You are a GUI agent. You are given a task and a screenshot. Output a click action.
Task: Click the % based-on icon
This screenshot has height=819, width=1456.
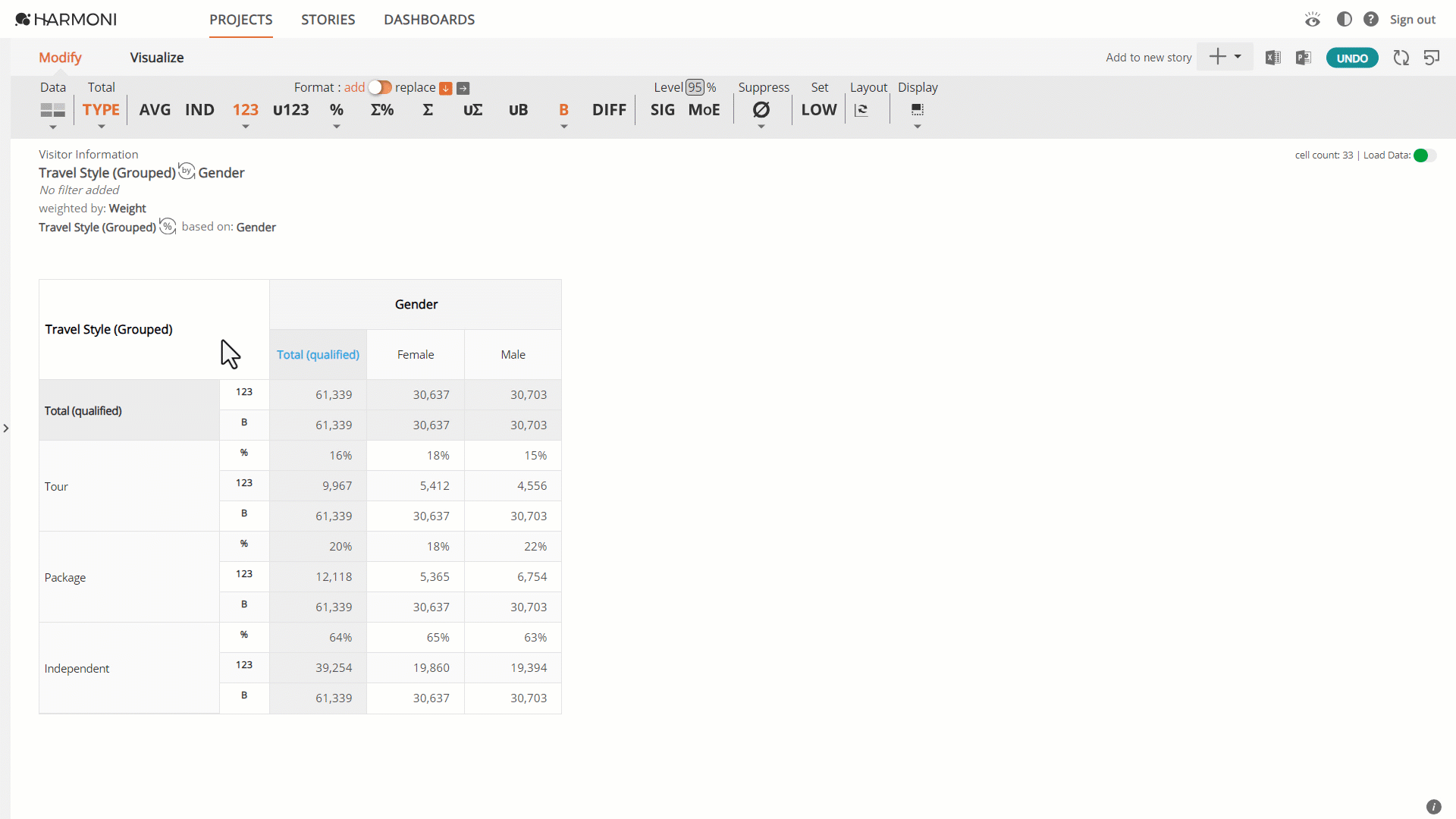pos(168,226)
